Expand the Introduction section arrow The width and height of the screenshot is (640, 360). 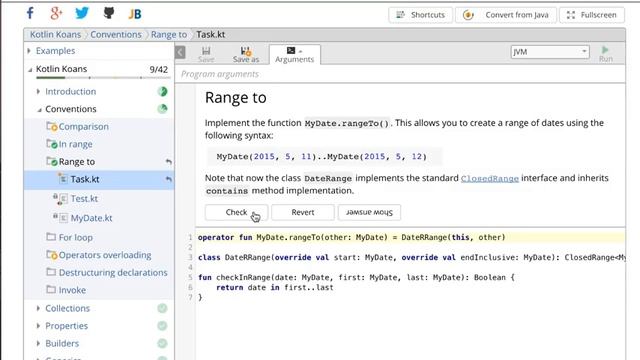[38, 91]
